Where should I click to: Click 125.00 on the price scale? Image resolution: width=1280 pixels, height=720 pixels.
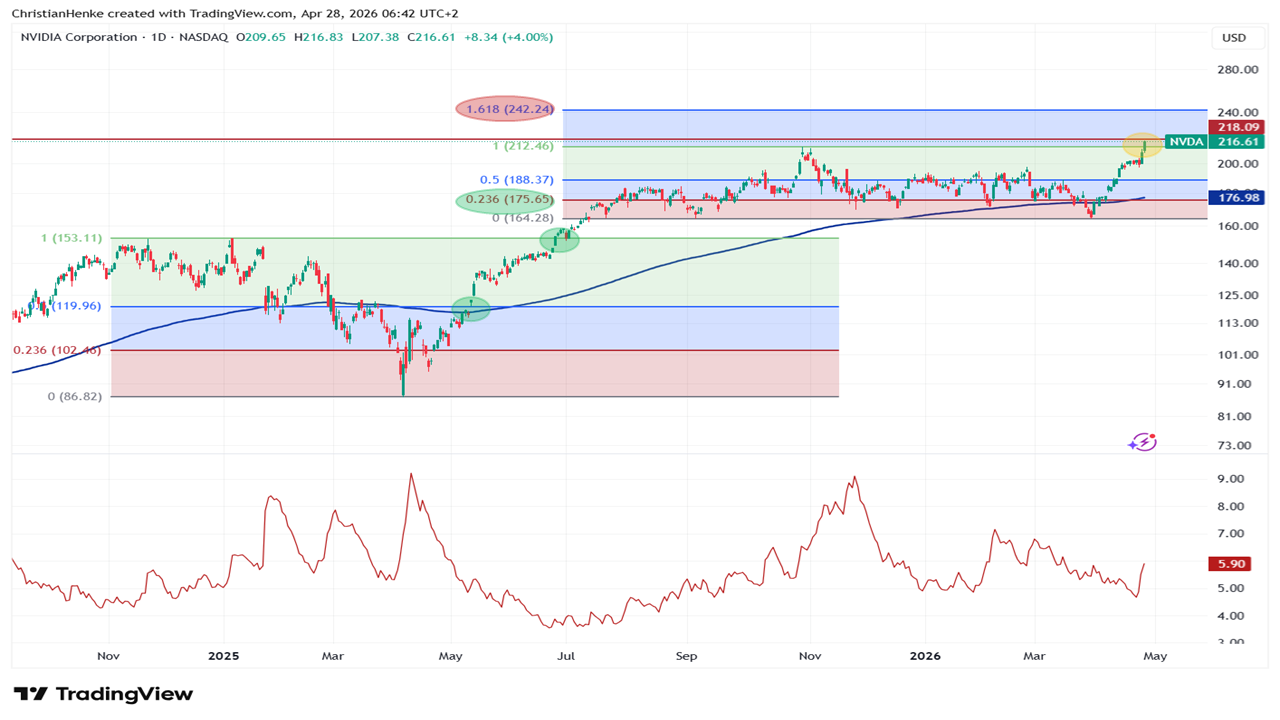[x=1237, y=296]
